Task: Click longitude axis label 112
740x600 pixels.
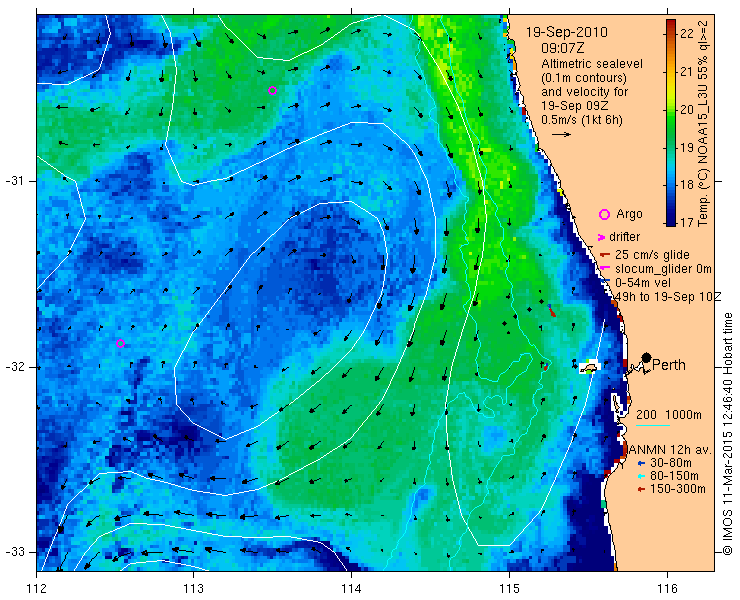Action: tap(37, 589)
